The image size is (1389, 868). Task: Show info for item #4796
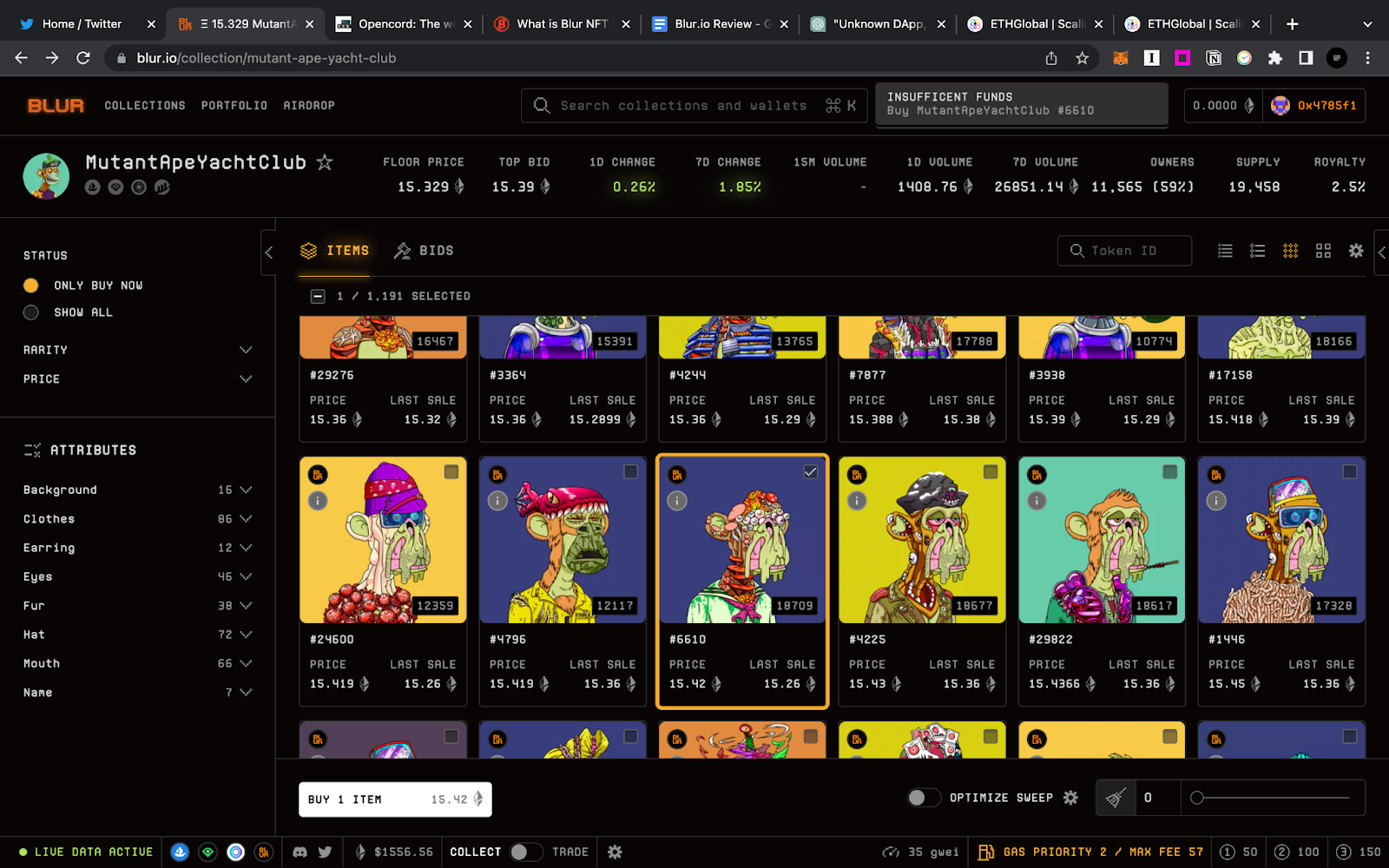pos(497,501)
